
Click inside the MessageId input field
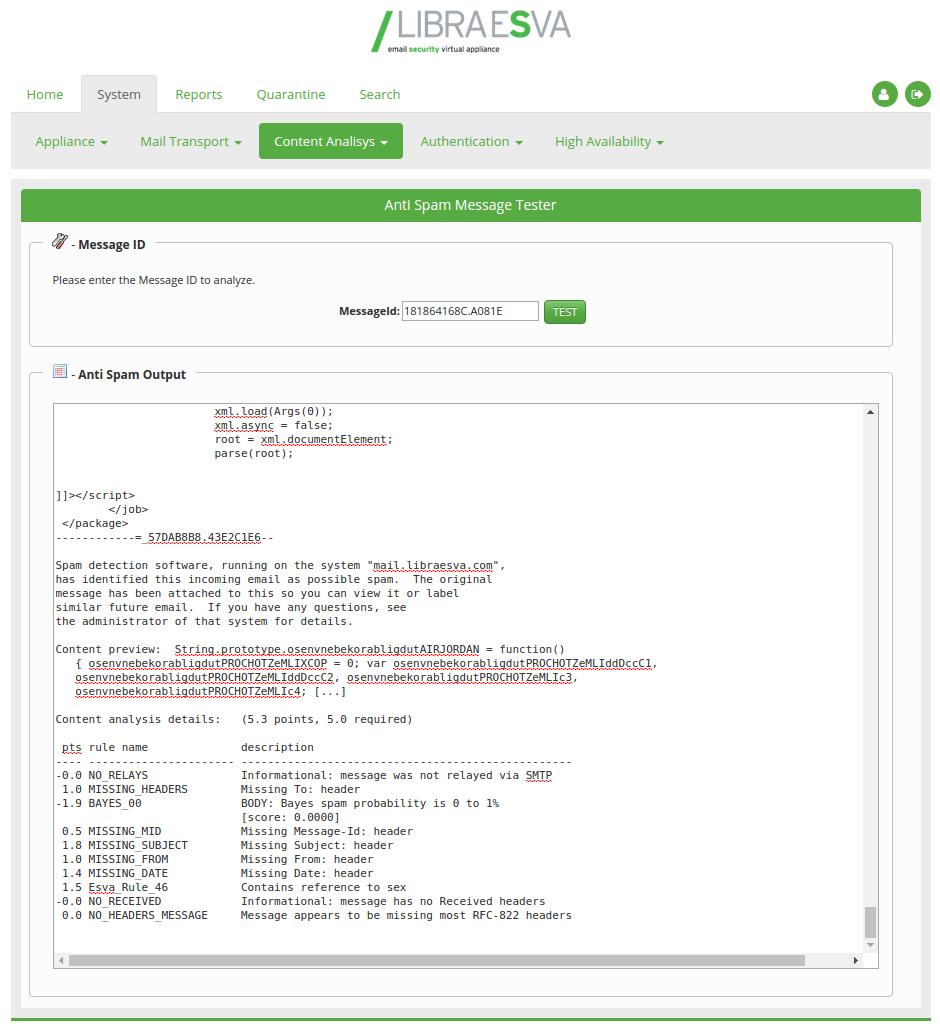469,311
